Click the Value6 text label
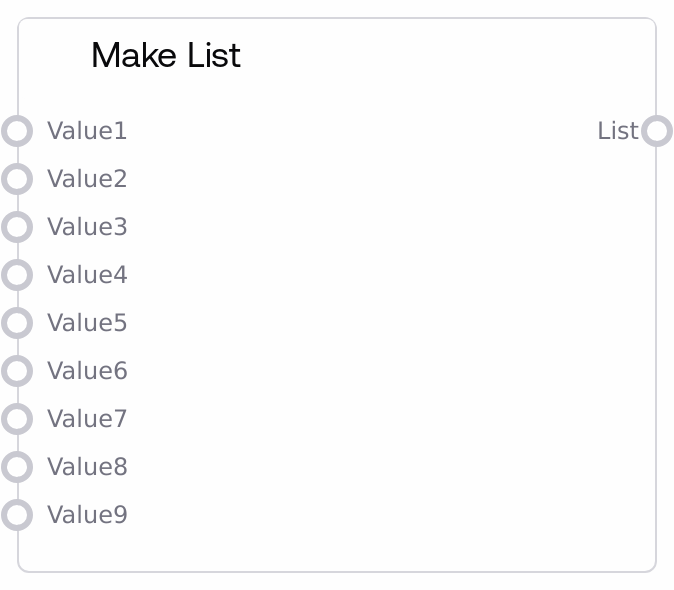 87,371
